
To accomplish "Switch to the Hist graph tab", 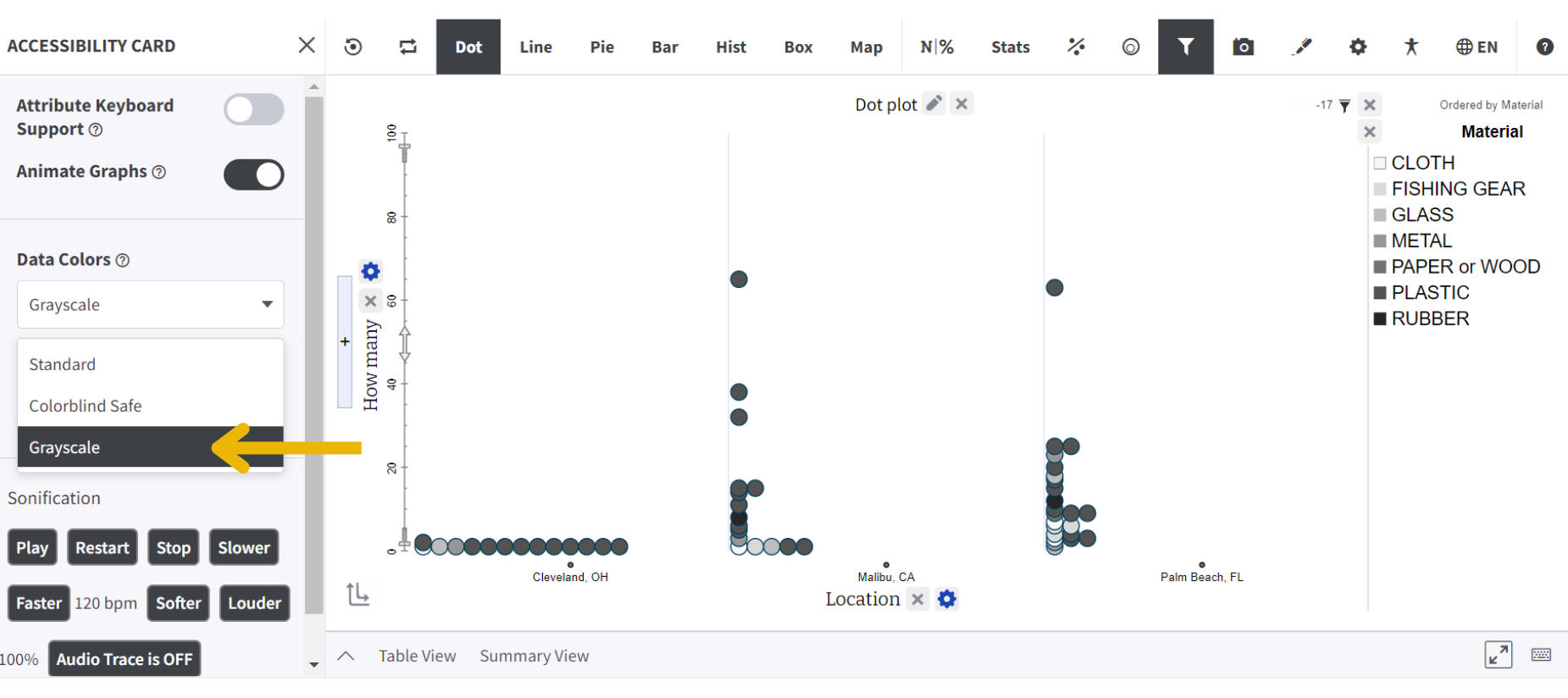I will (x=730, y=47).
